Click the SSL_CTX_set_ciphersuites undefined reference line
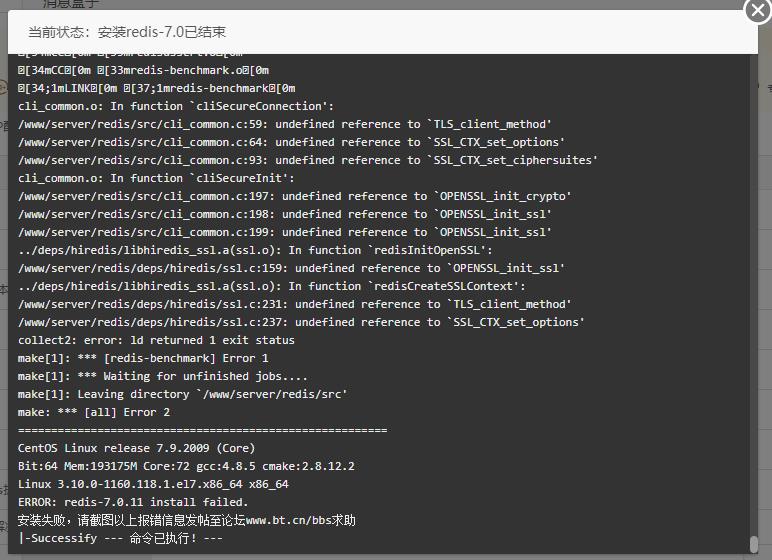The height and width of the screenshot is (560, 772). 308,160
